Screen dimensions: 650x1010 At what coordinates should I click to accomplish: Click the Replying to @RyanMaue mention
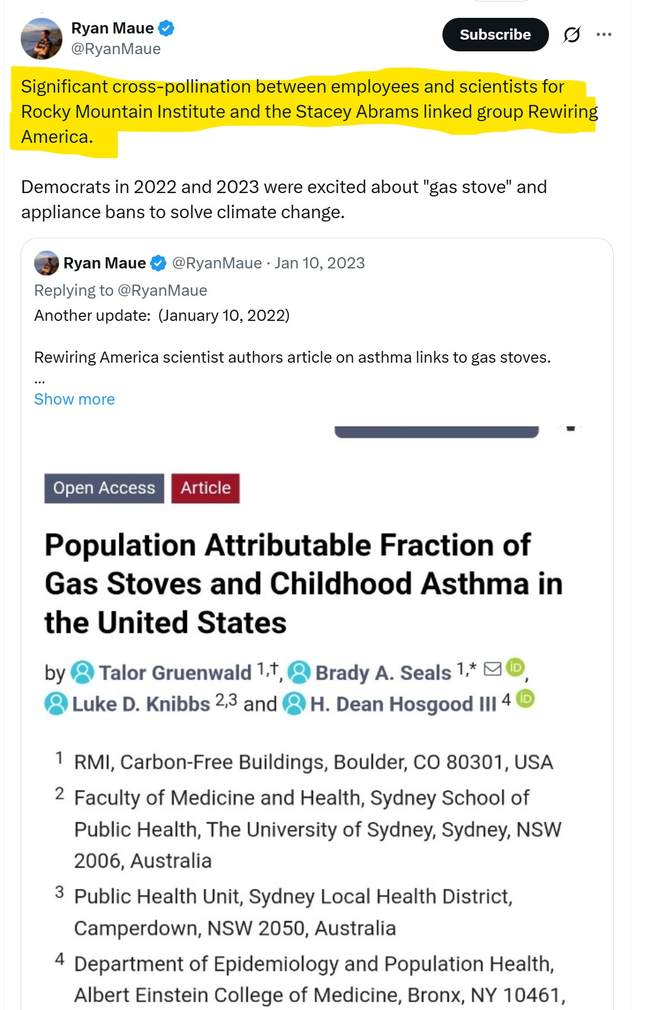[x=162, y=291]
